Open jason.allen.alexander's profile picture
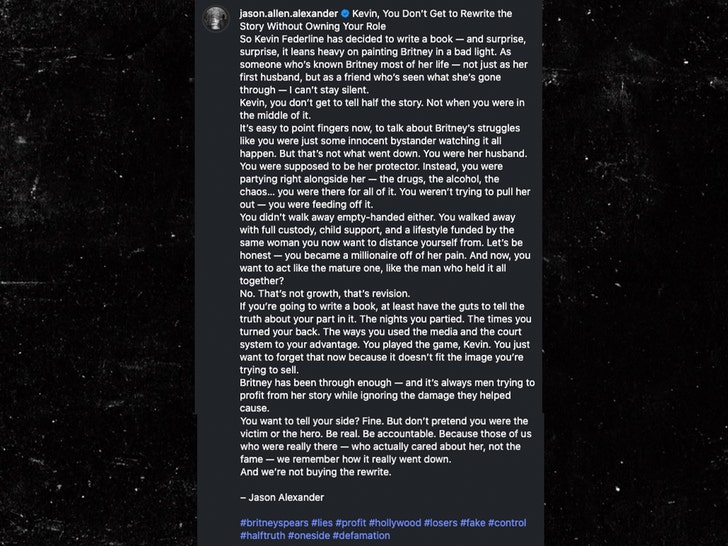The width and height of the screenshot is (728, 546). [x=217, y=19]
